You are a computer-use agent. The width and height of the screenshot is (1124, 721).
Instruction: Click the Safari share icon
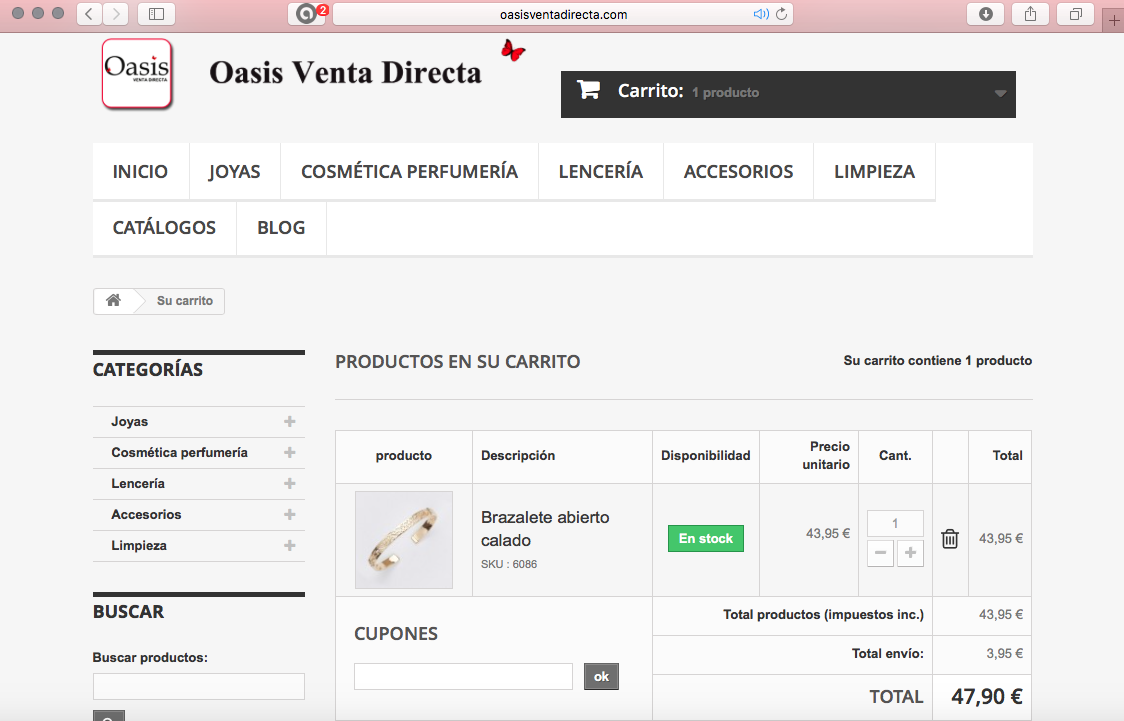[x=1030, y=14]
